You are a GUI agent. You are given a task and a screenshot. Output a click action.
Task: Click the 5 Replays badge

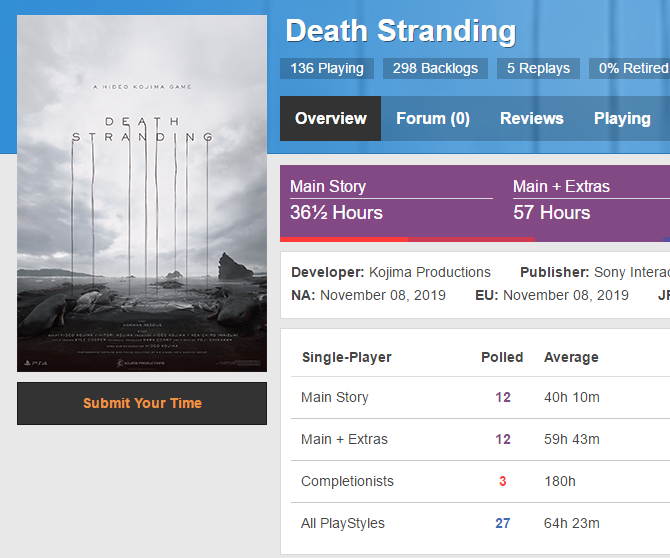[538, 68]
